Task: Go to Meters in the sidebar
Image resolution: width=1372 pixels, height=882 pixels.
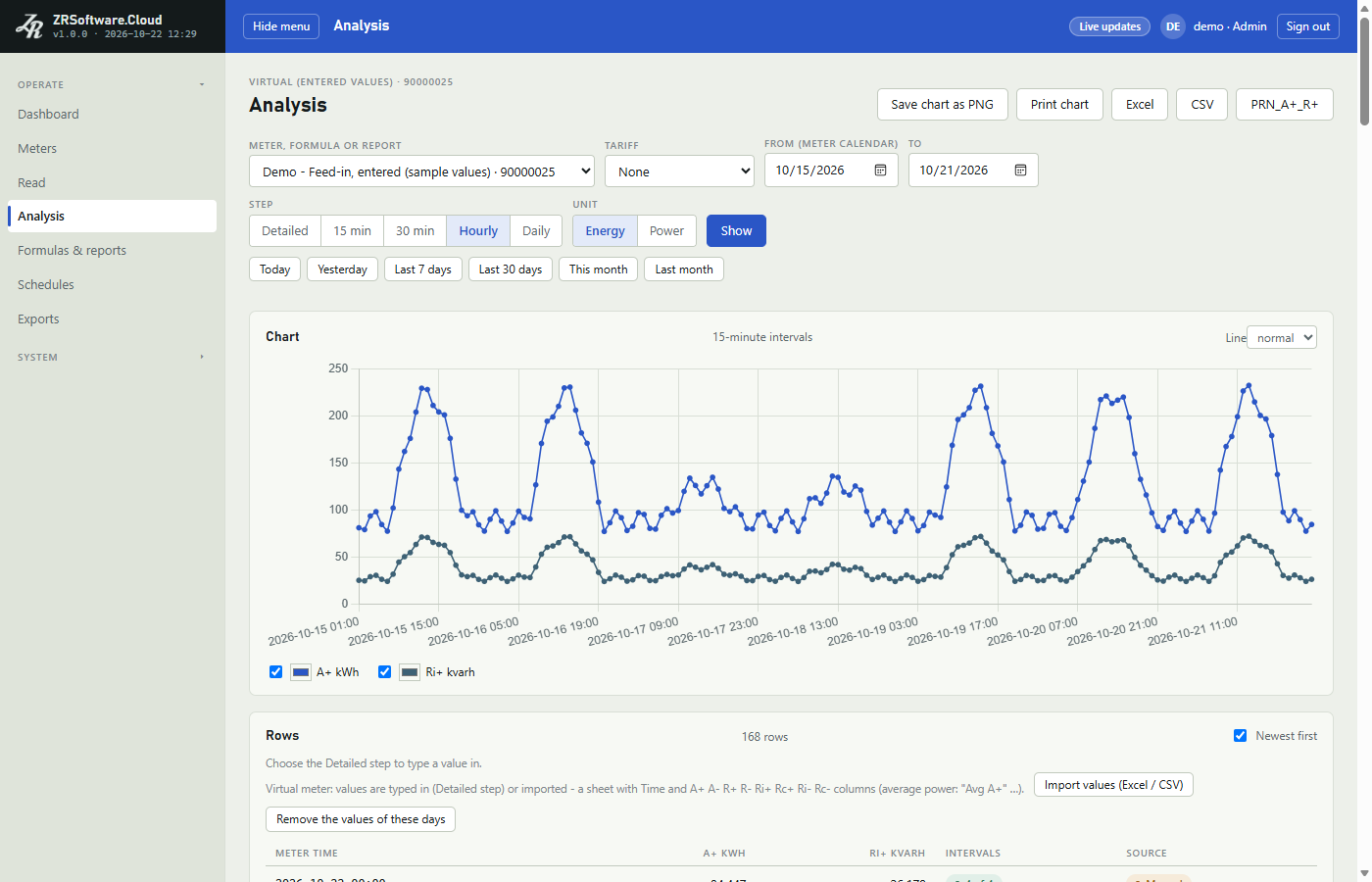Action: pos(113,148)
